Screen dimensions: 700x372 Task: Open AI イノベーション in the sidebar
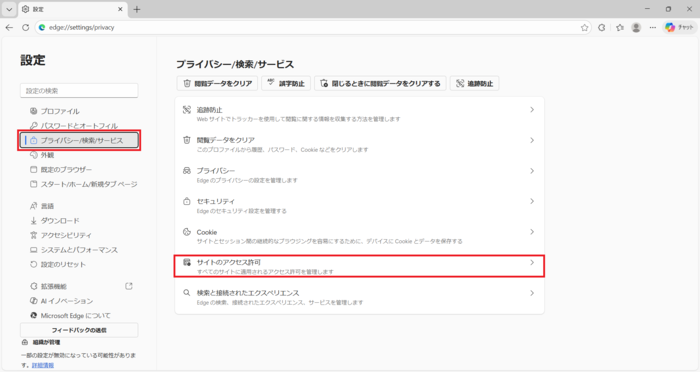pyautogui.click(x=79, y=301)
